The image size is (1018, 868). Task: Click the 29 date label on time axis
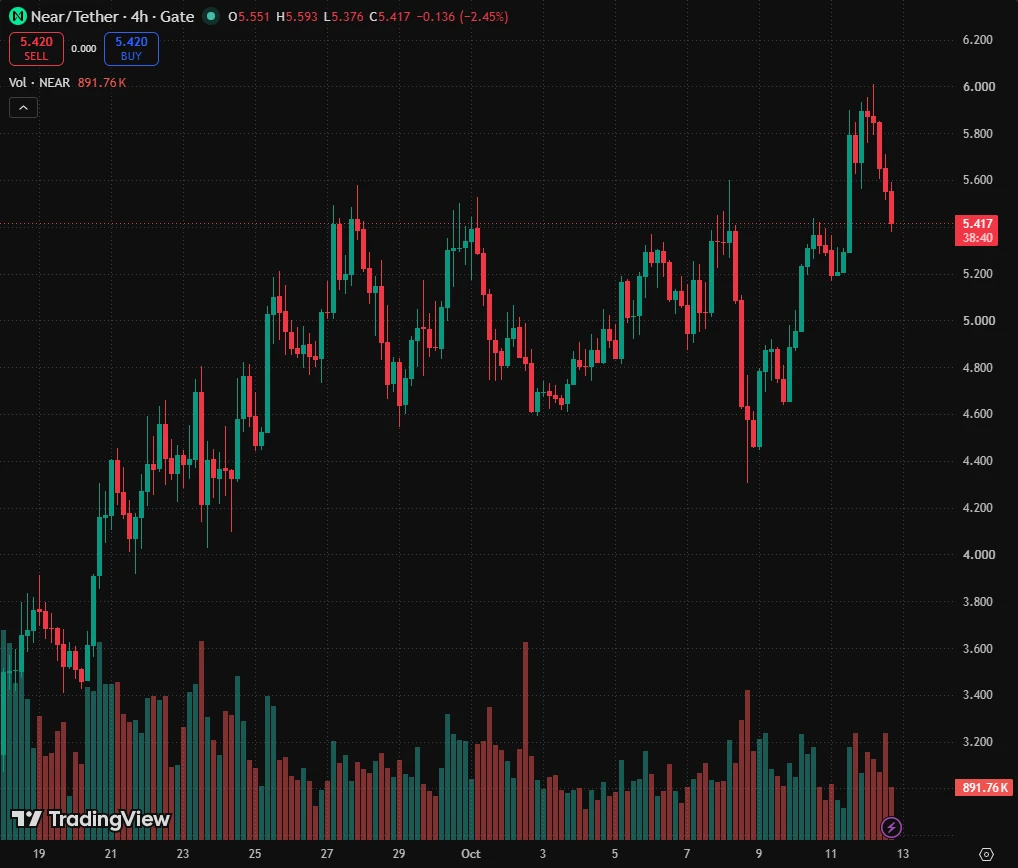399,854
